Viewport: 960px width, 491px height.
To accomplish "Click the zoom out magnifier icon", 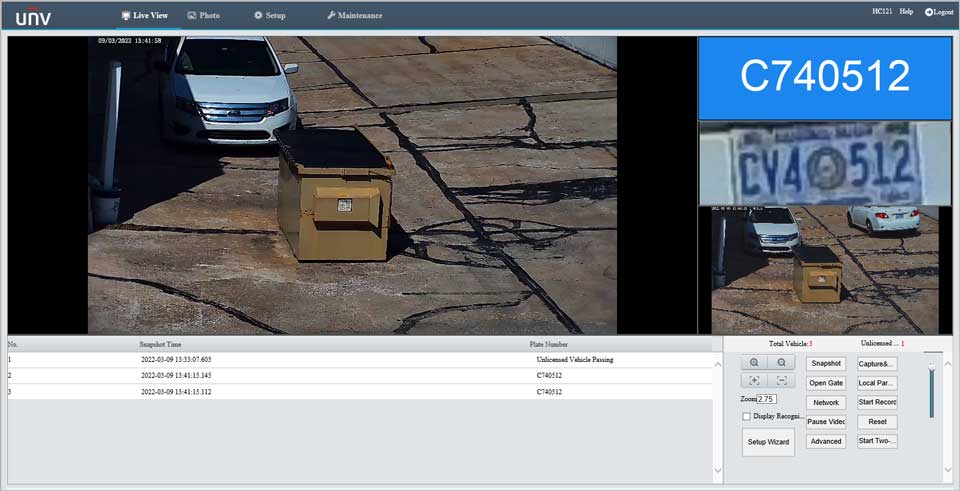I will point(781,362).
